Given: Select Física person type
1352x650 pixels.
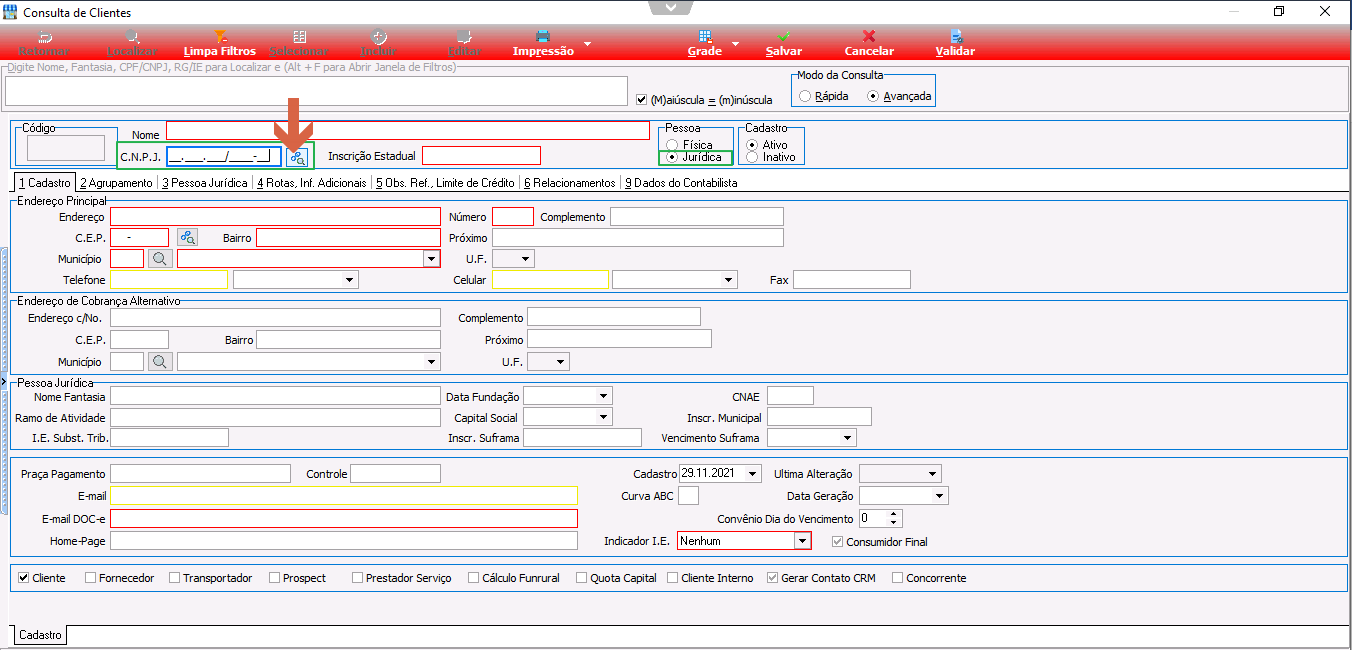Looking at the screenshot, I should coord(672,145).
